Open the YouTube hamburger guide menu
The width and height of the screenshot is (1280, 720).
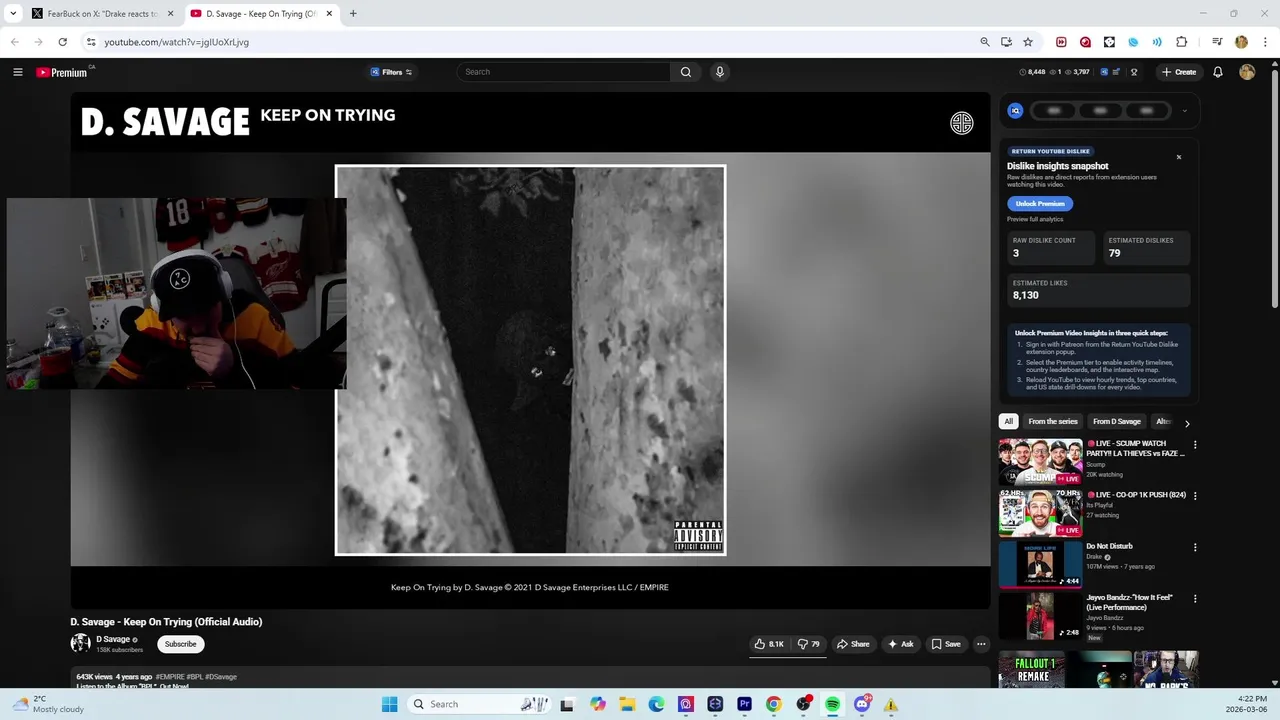pos(17,72)
